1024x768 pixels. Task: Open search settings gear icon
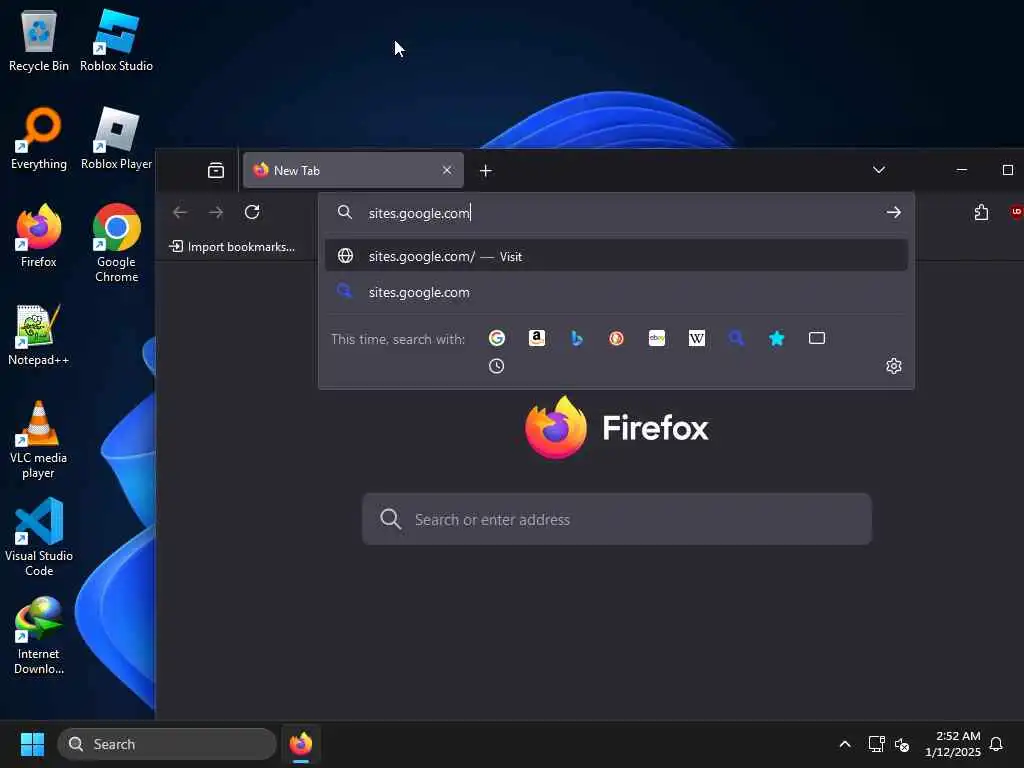coord(894,366)
